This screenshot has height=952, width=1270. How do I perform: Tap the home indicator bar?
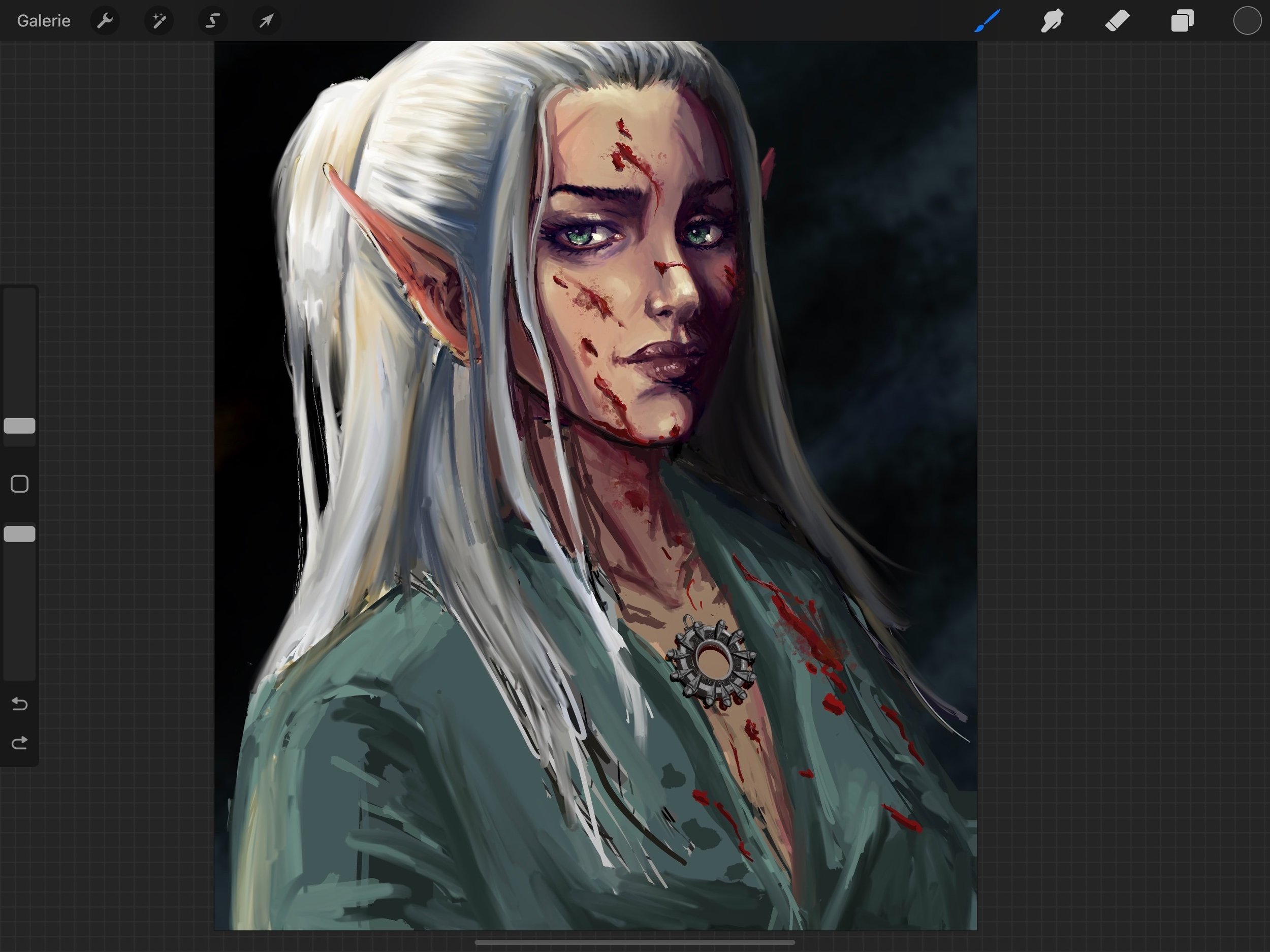point(634,942)
